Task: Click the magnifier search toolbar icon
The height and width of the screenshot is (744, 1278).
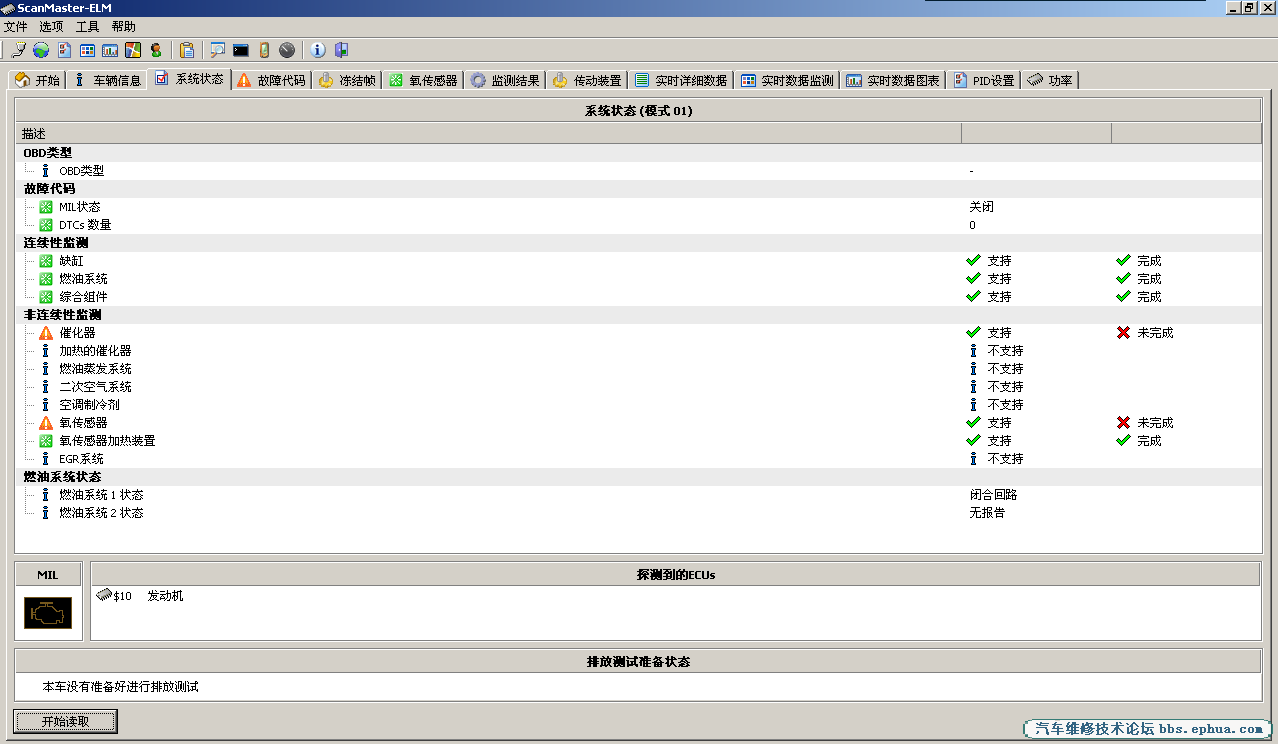Action: 217,50
